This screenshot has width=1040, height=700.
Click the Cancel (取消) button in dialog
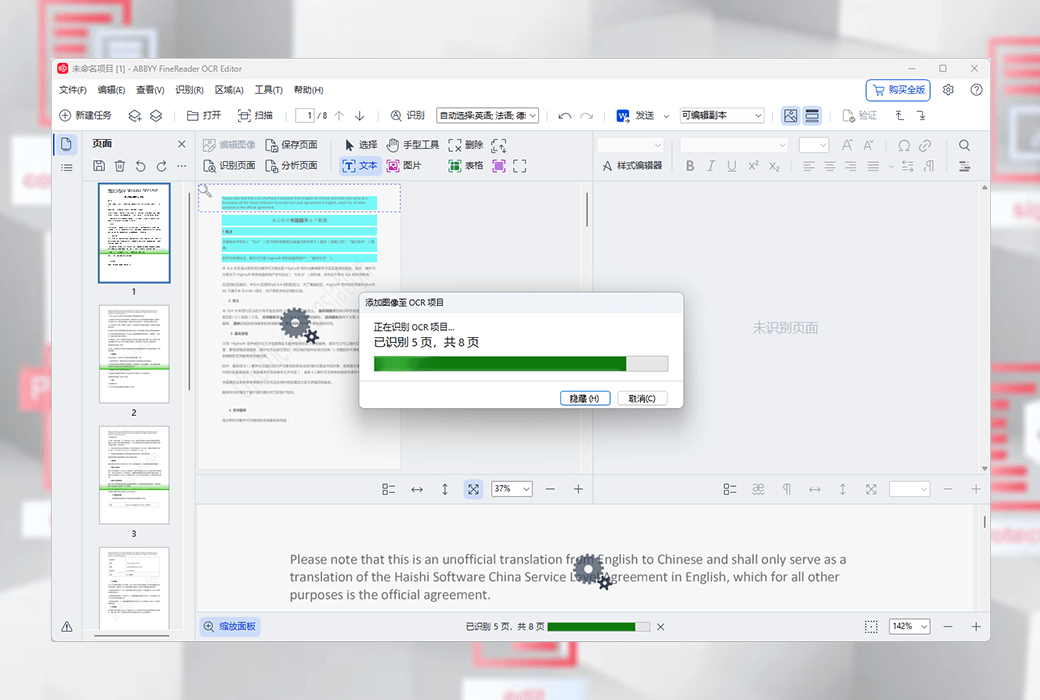coord(642,398)
